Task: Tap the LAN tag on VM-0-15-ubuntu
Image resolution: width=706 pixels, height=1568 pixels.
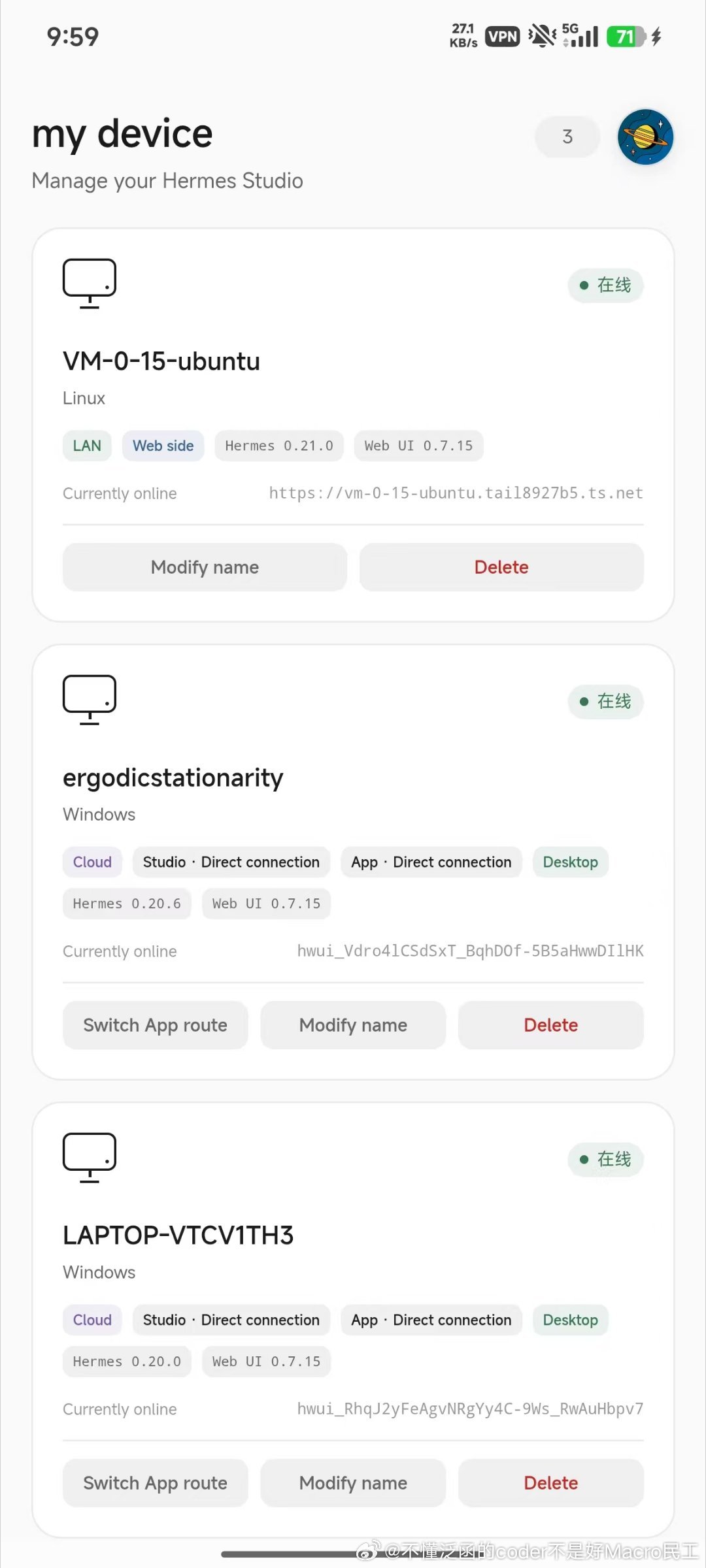Action: click(x=87, y=446)
